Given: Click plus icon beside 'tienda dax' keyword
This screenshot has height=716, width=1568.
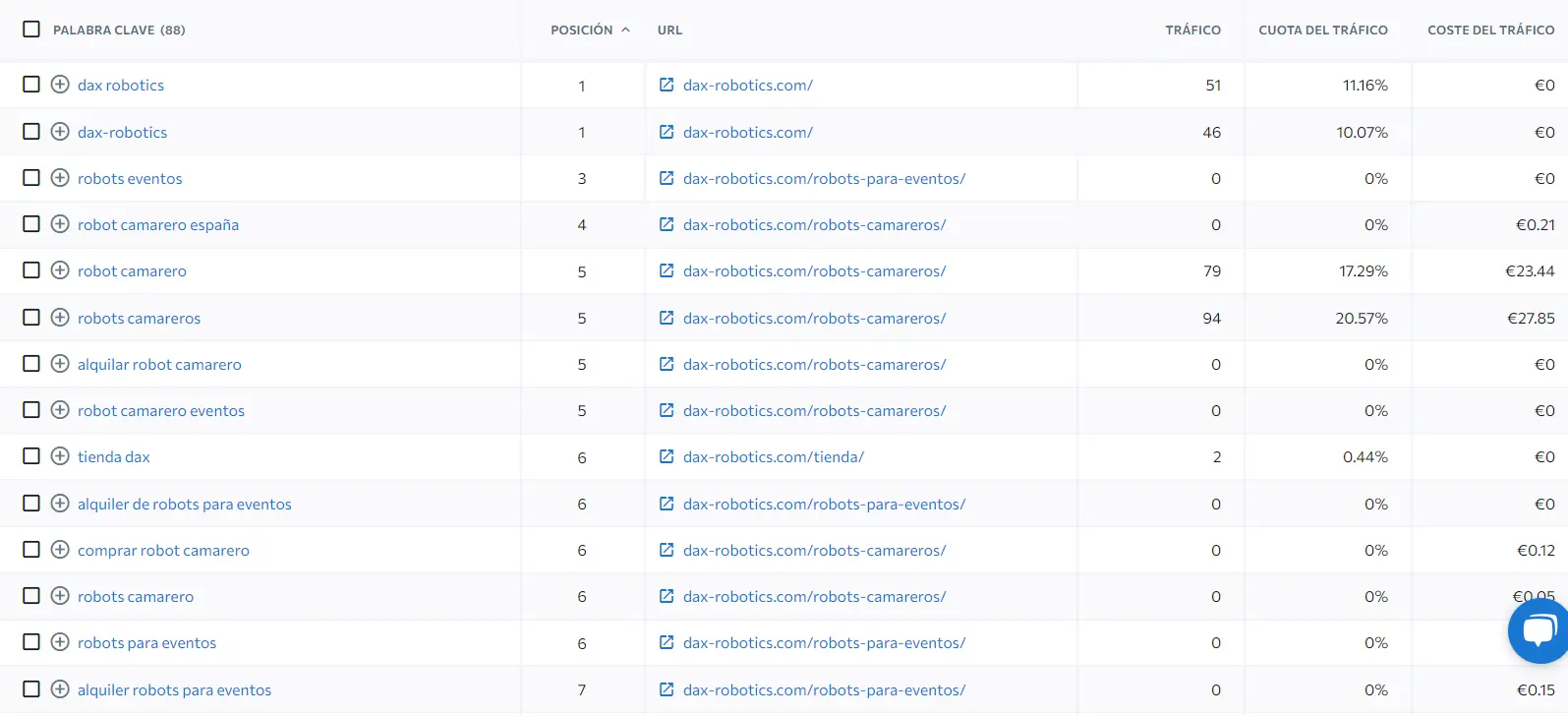Looking at the screenshot, I should 60,456.
